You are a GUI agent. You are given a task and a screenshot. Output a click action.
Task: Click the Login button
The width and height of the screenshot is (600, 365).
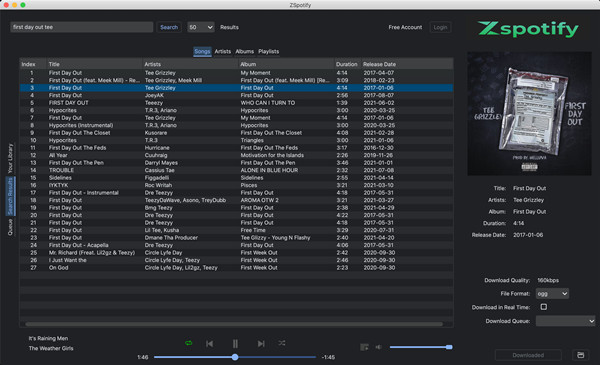pos(440,27)
